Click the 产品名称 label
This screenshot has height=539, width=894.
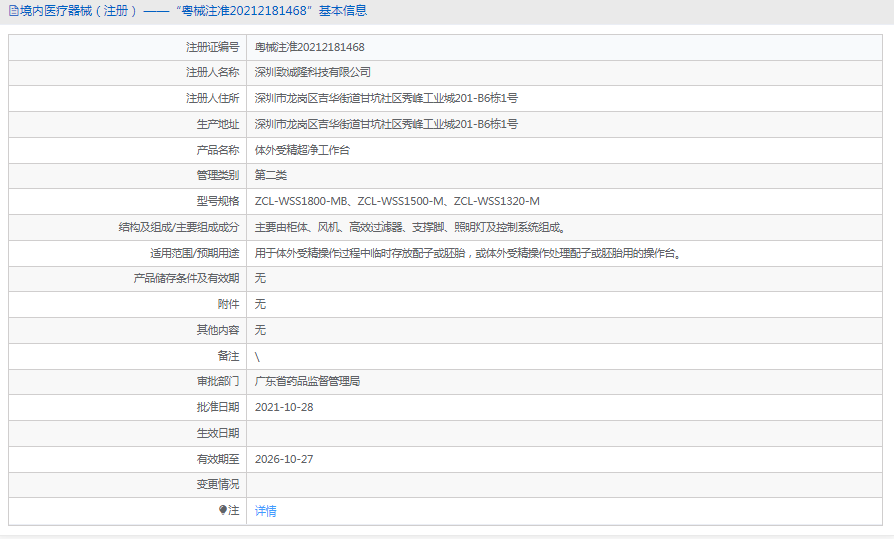pyautogui.click(x=218, y=150)
